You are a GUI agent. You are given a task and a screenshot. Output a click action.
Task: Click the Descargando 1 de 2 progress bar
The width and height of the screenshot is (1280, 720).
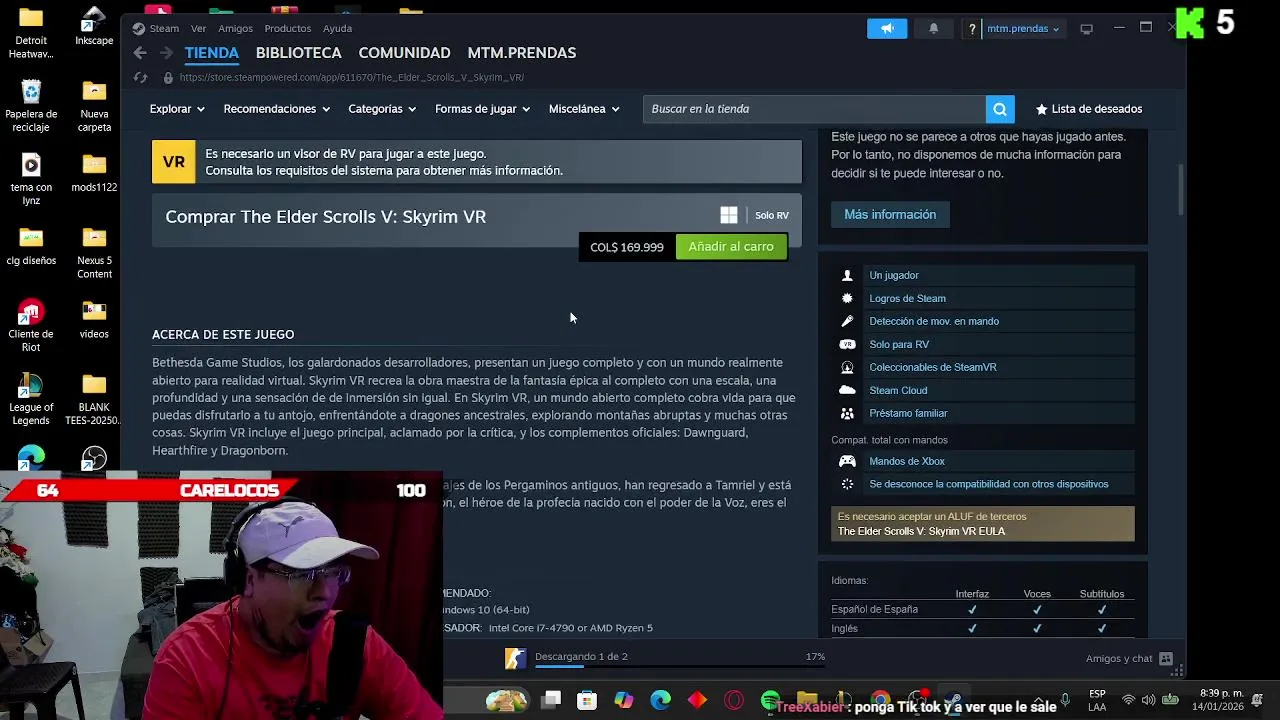click(680, 665)
